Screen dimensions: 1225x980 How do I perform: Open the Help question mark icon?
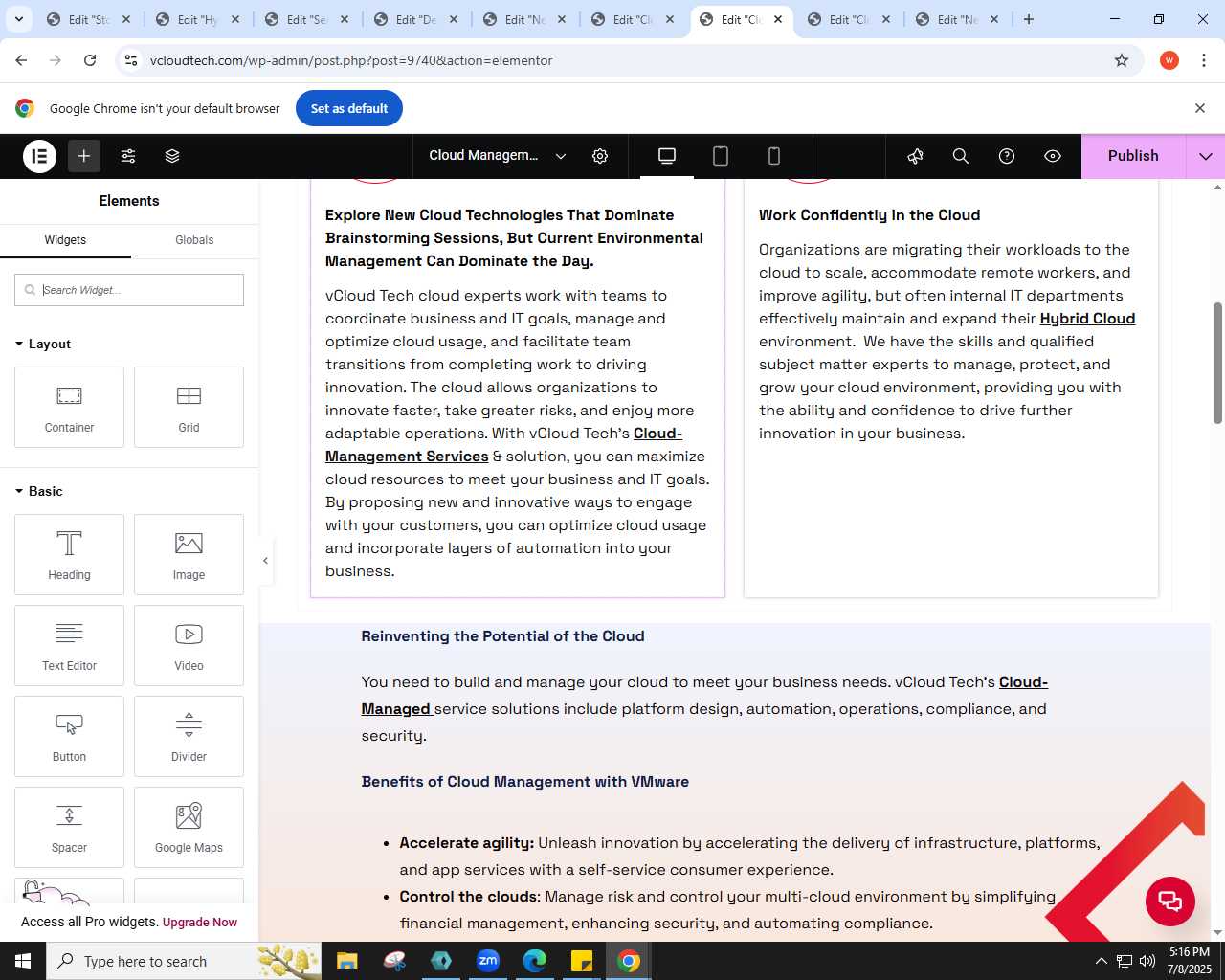[1007, 156]
